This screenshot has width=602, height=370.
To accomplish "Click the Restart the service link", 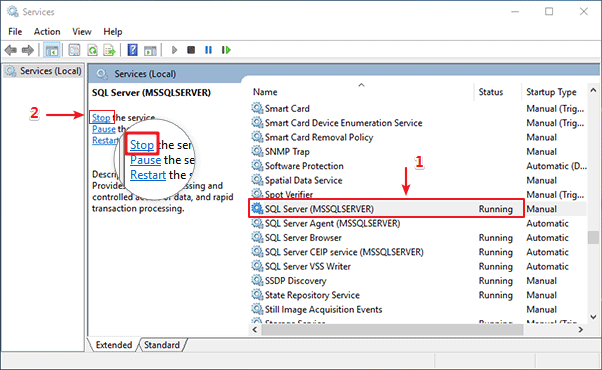I will coord(105,140).
